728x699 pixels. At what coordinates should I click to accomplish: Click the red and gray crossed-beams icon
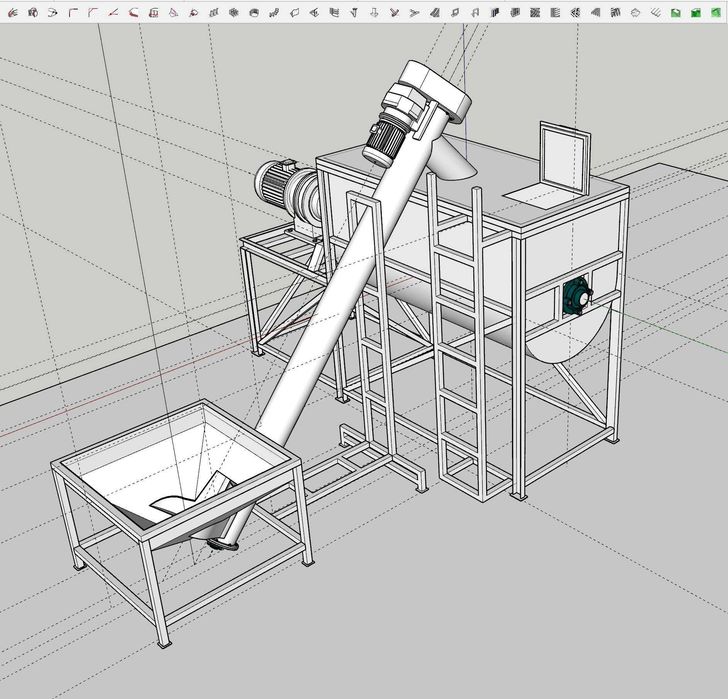tap(394, 13)
